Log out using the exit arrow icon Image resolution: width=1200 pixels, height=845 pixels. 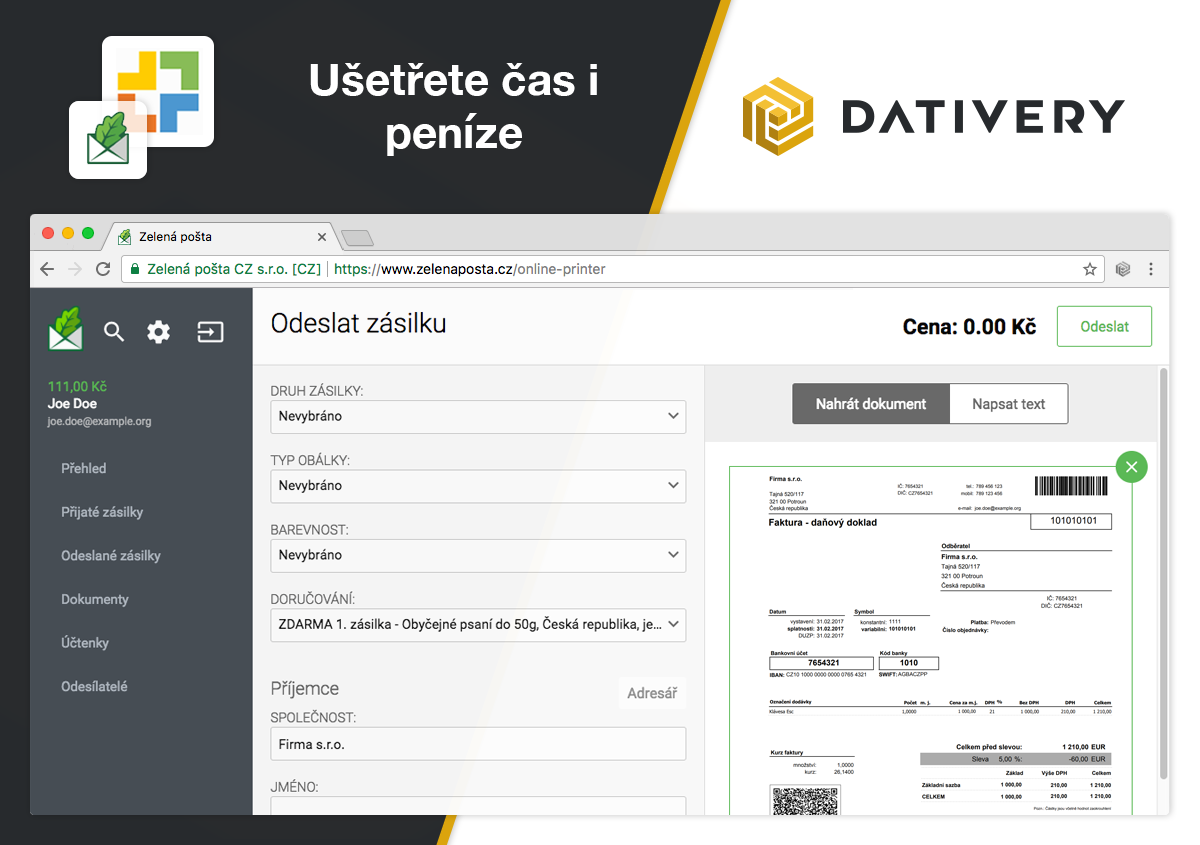pyautogui.click(x=210, y=332)
